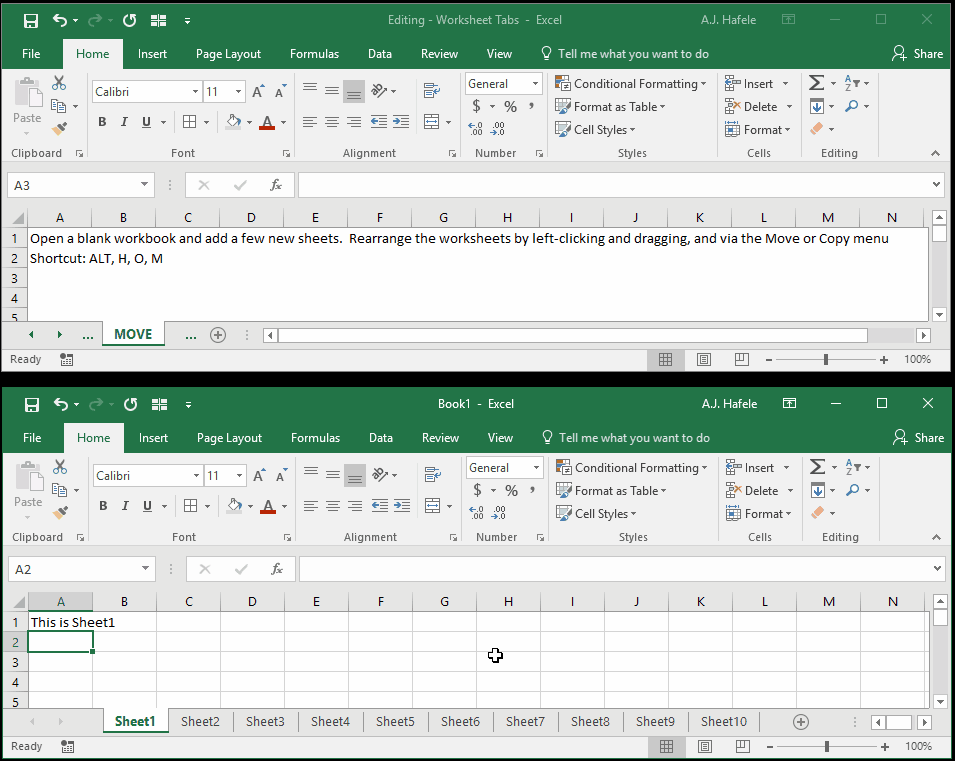Click Format Painter brush in Book1 window

point(60,513)
